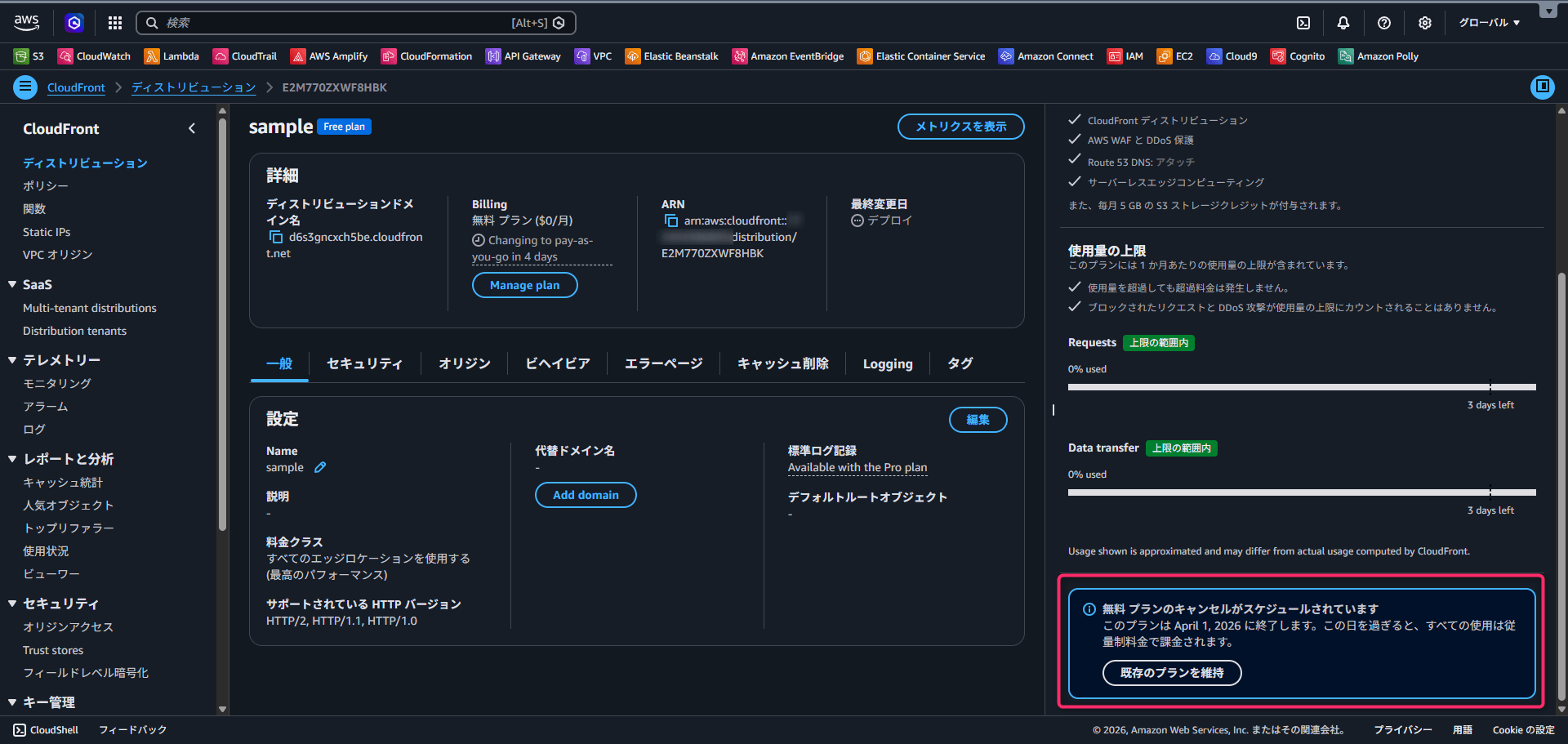The image size is (1568, 744).
Task: Click the Add domain button
Action: click(x=586, y=495)
